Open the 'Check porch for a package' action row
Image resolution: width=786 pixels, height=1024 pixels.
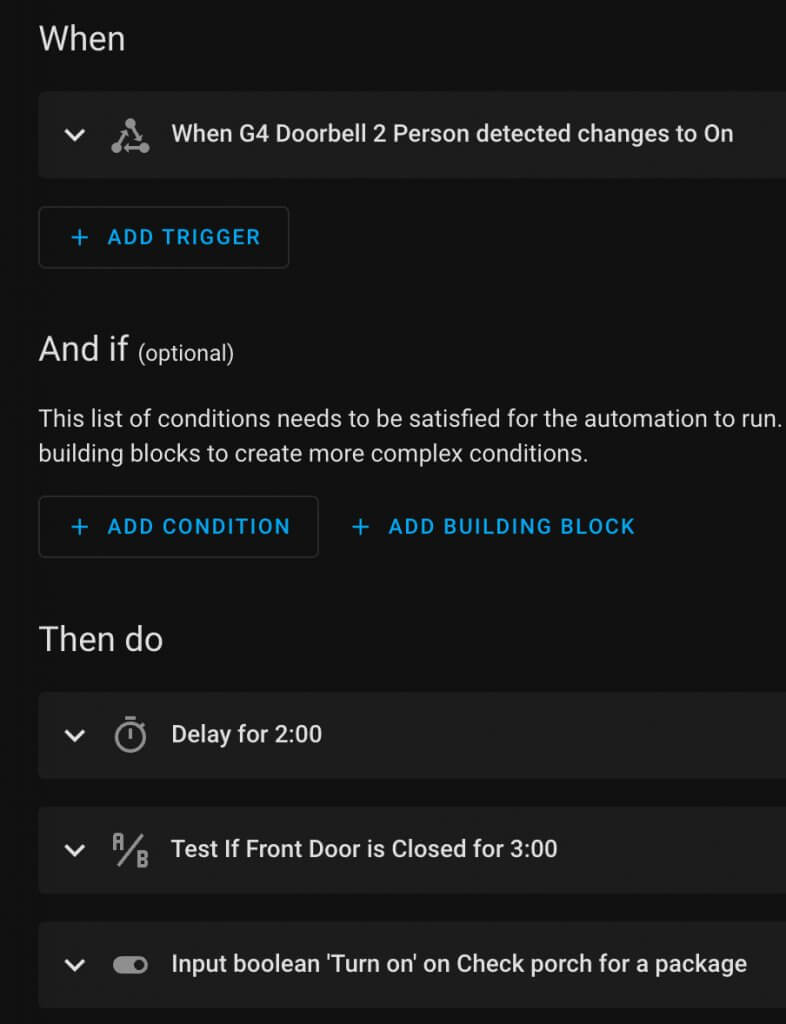click(x=459, y=964)
